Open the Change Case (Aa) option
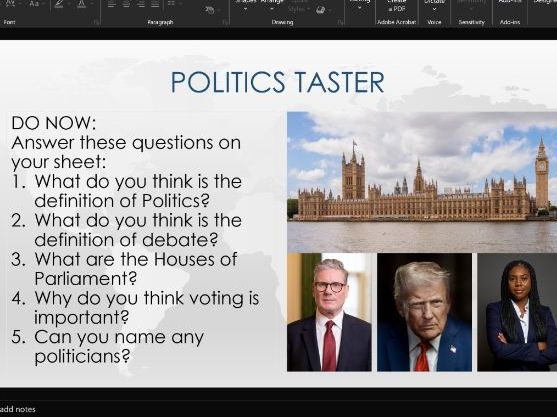557x417 pixels. click(x=35, y=4)
